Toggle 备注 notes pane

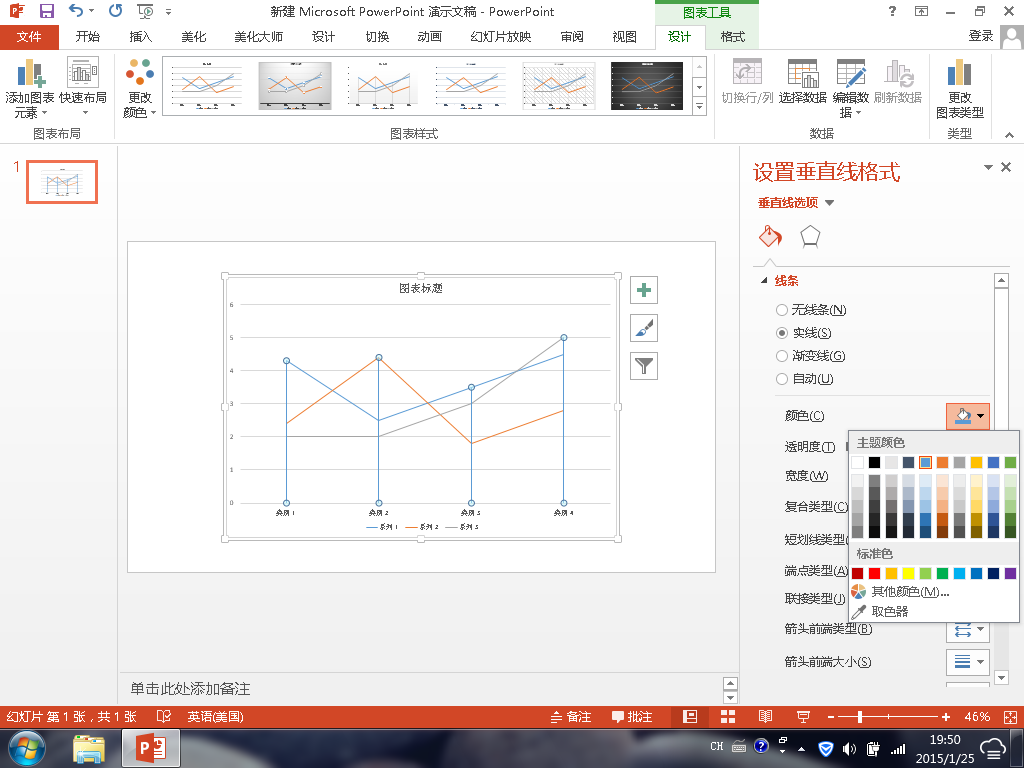pos(571,716)
